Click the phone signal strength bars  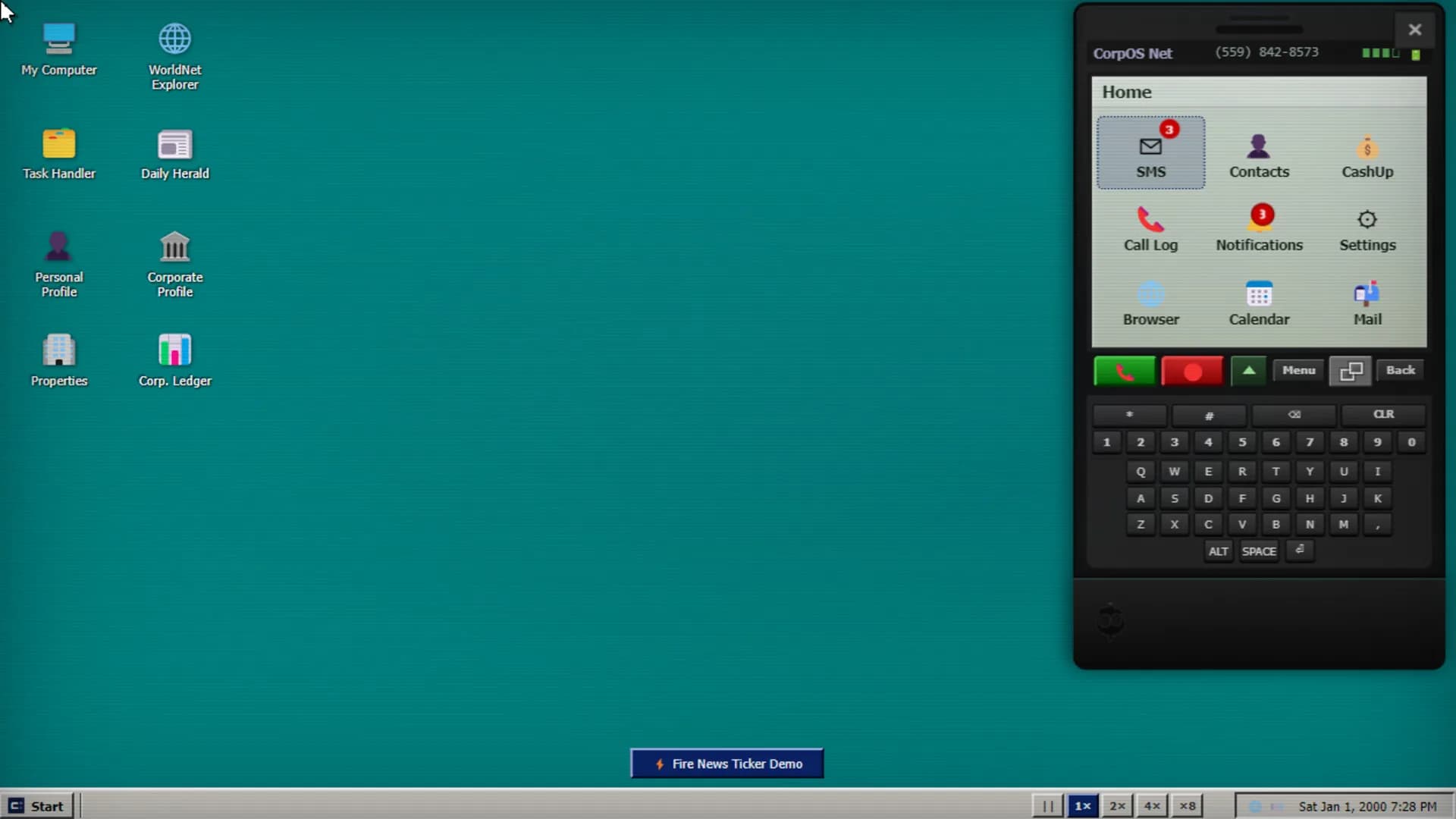1380,53
